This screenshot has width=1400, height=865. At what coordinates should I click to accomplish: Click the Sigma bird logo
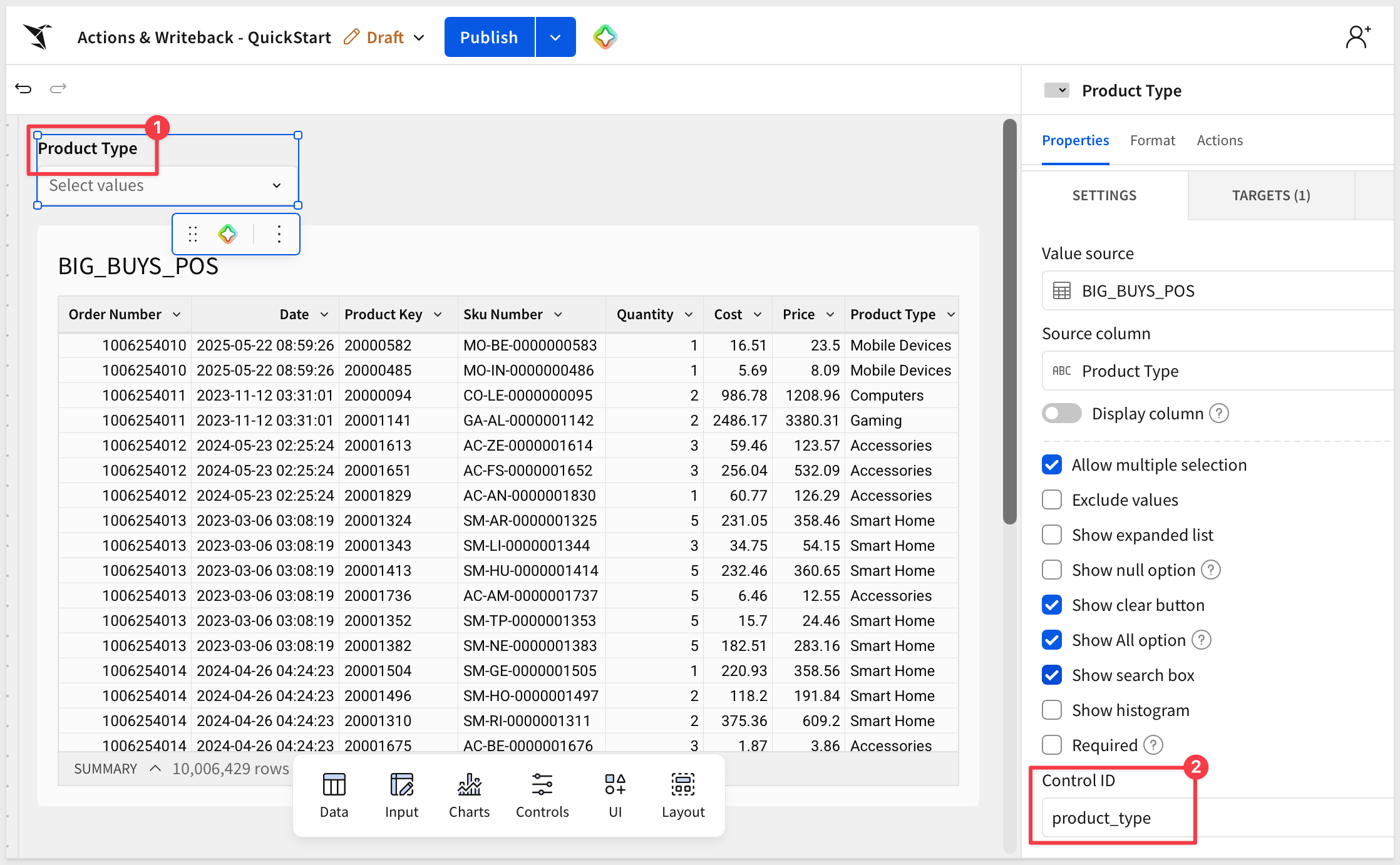38,36
